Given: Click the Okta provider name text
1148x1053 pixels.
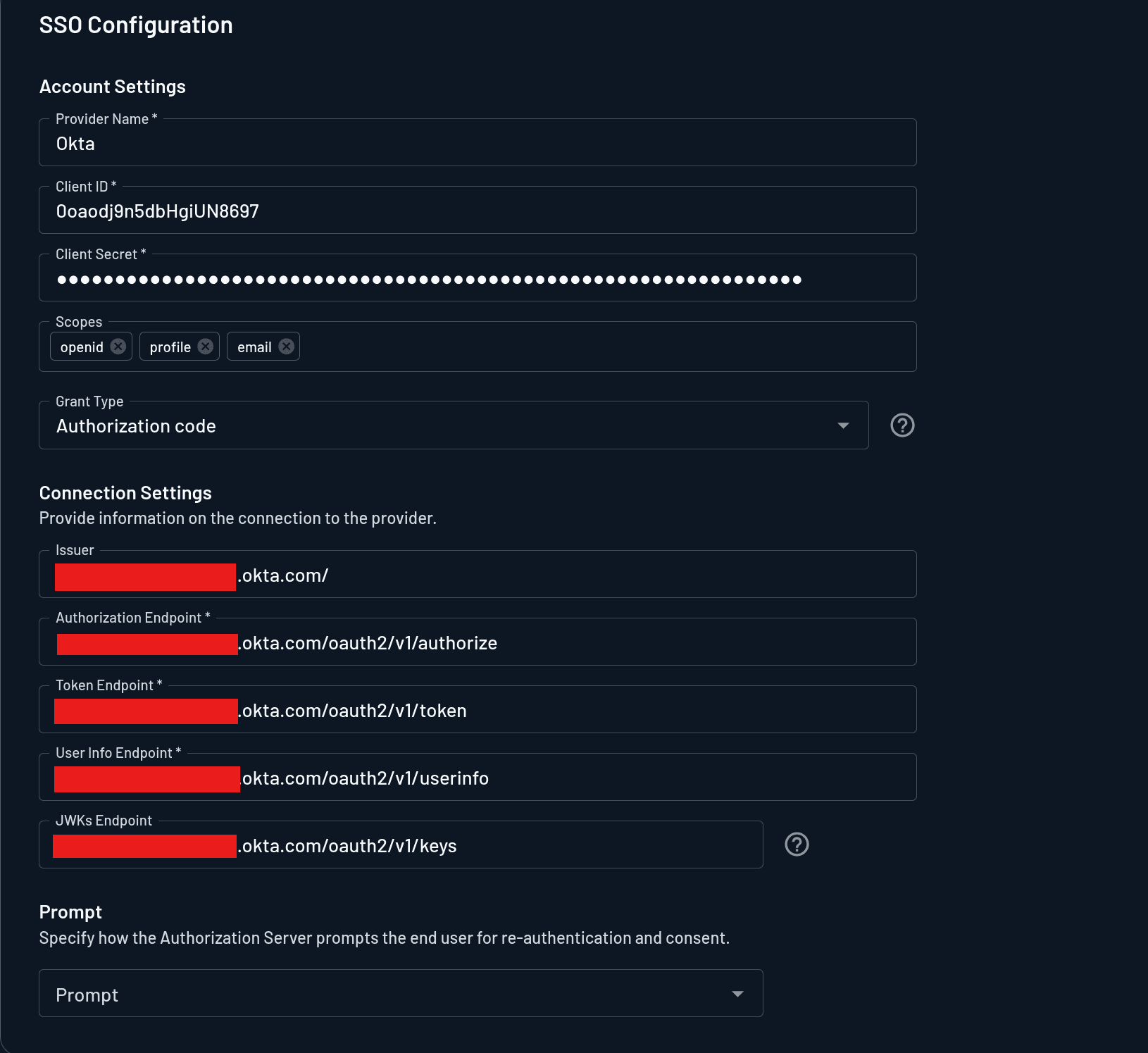Looking at the screenshot, I should (75, 143).
